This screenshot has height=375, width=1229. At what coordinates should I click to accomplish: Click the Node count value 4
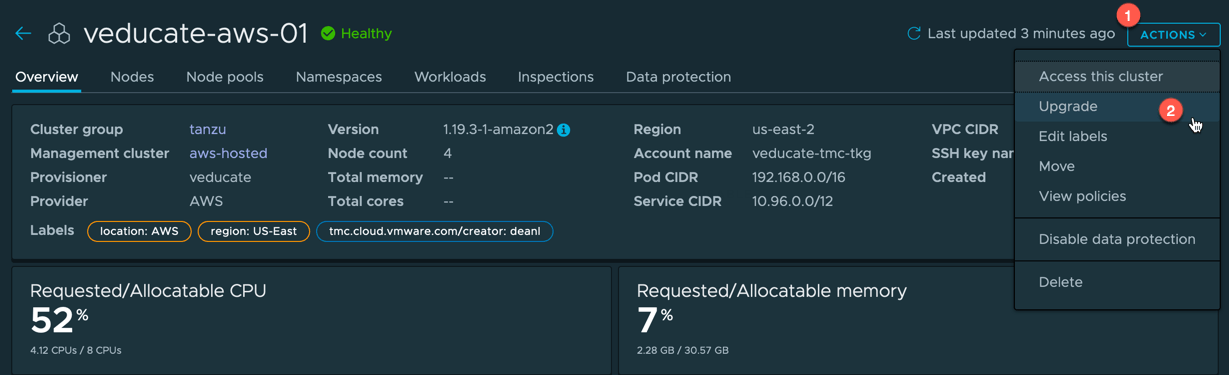tap(448, 153)
